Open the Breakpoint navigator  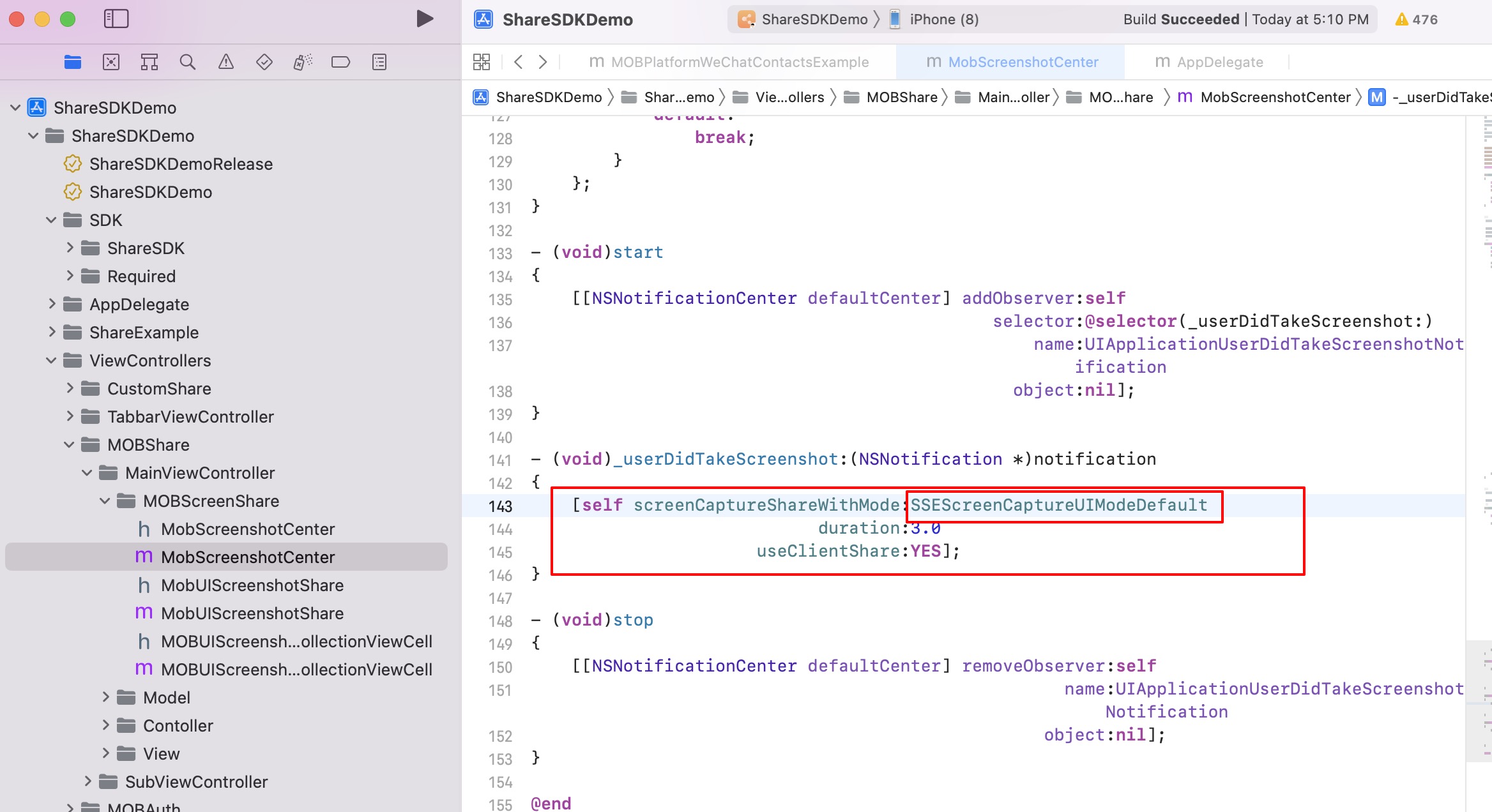pyautogui.click(x=341, y=62)
